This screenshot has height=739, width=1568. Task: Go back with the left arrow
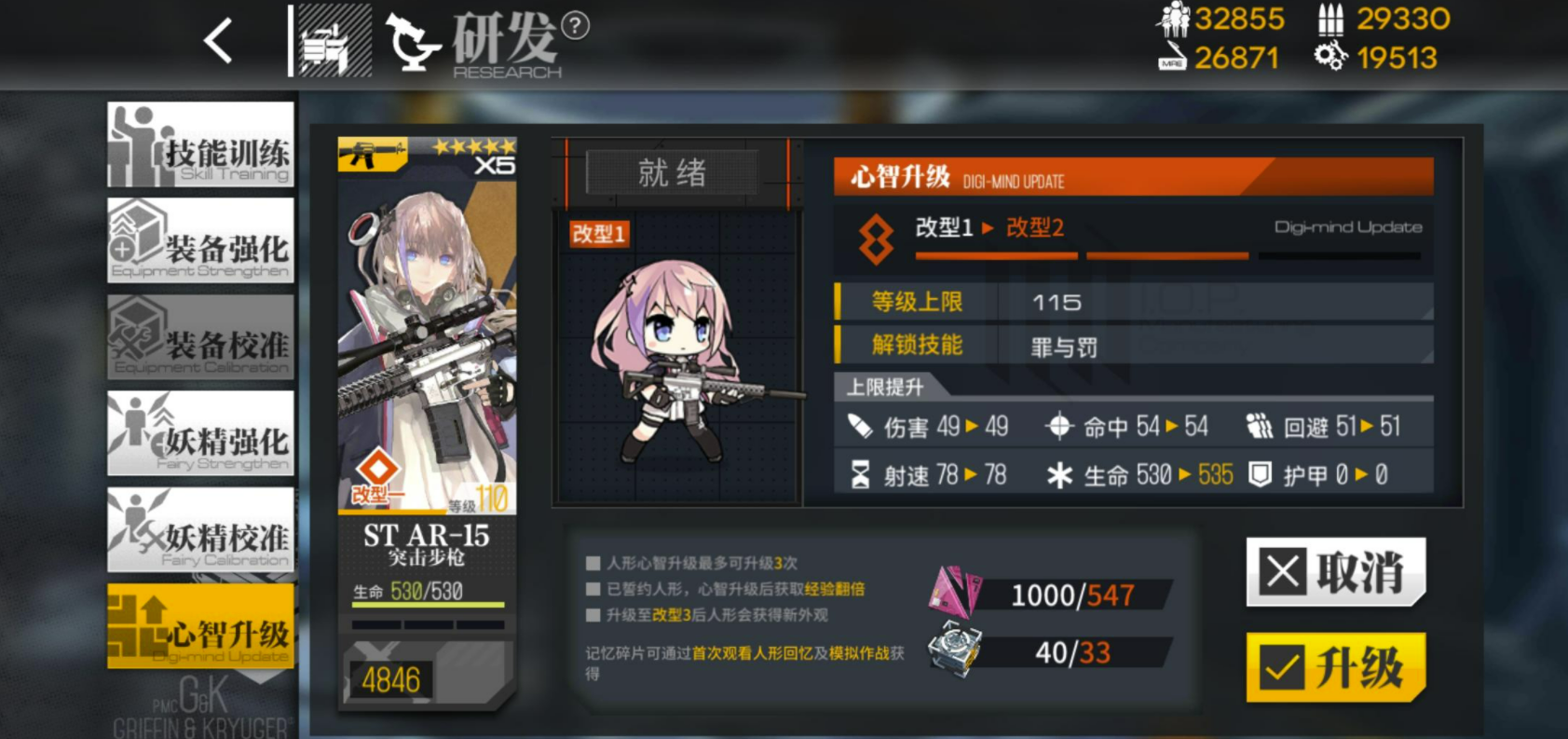218,41
